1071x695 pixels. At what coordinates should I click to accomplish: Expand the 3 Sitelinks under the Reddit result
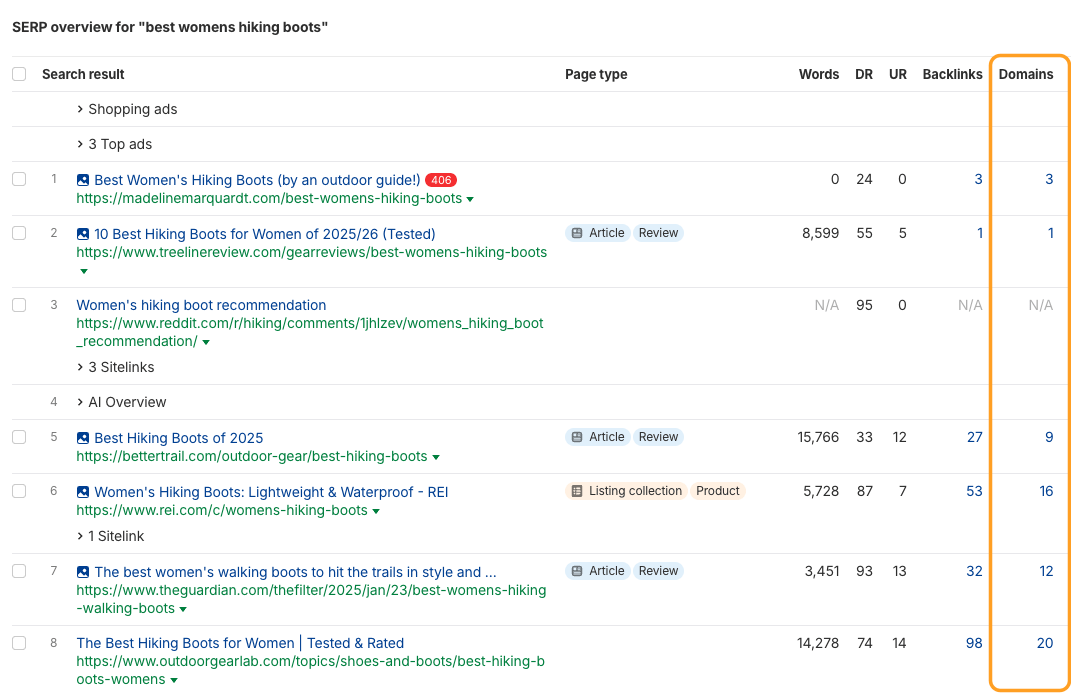point(121,367)
